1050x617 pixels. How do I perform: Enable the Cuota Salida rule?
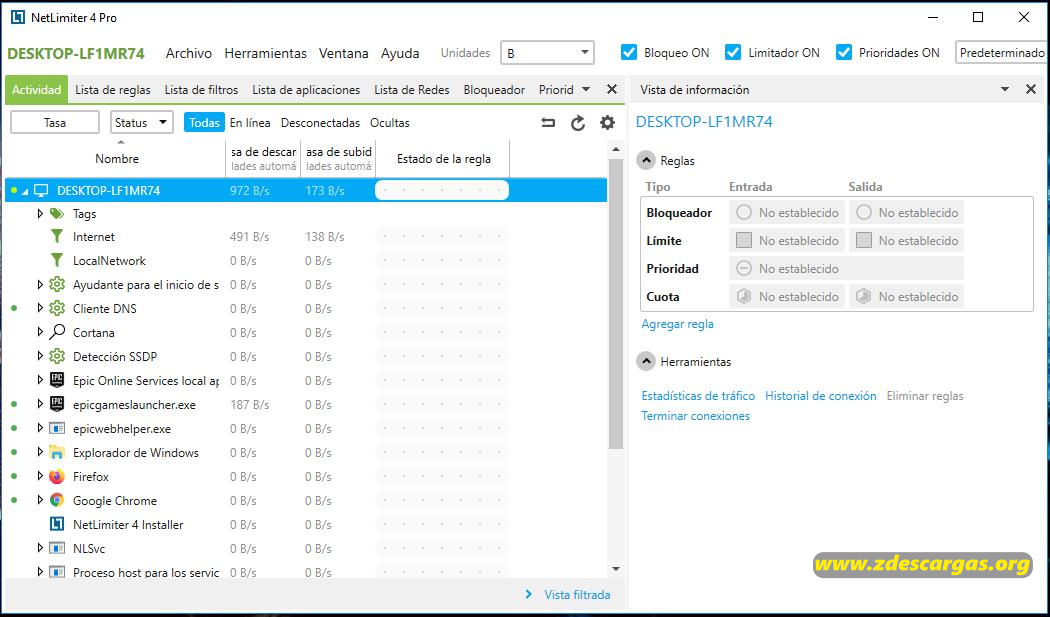pos(864,297)
